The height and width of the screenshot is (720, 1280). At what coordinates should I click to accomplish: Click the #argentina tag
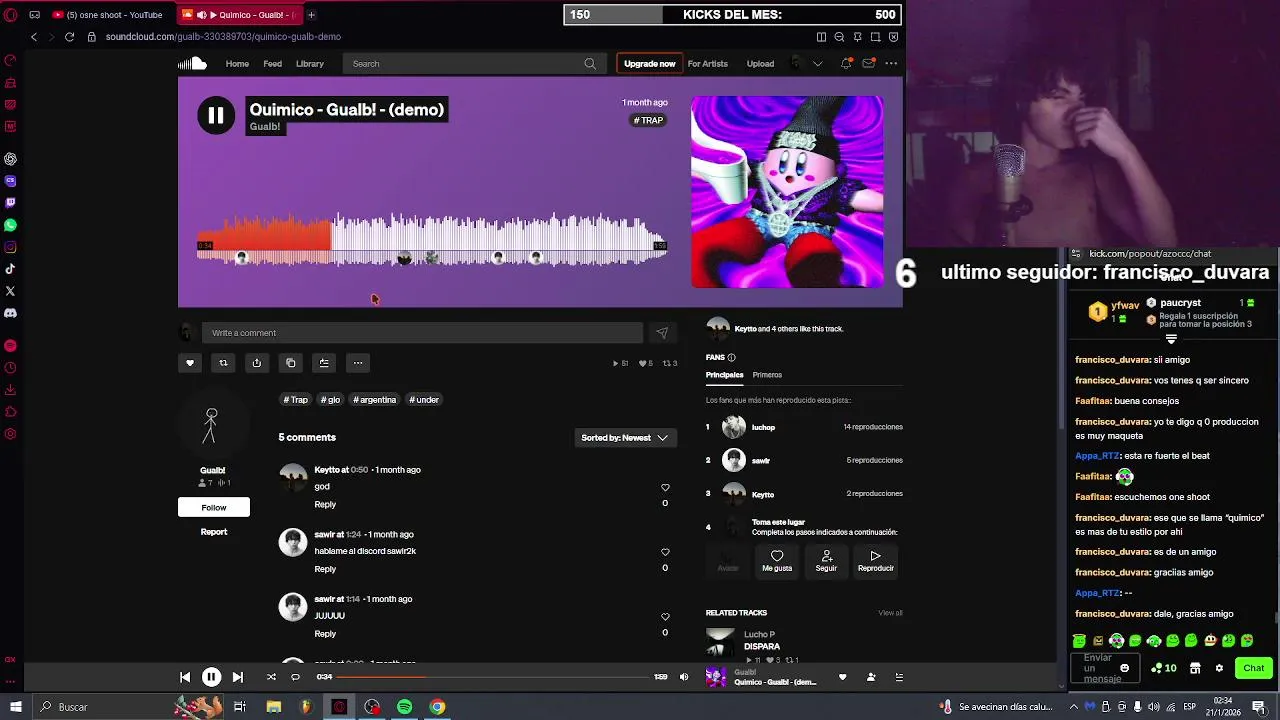point(375,400)
